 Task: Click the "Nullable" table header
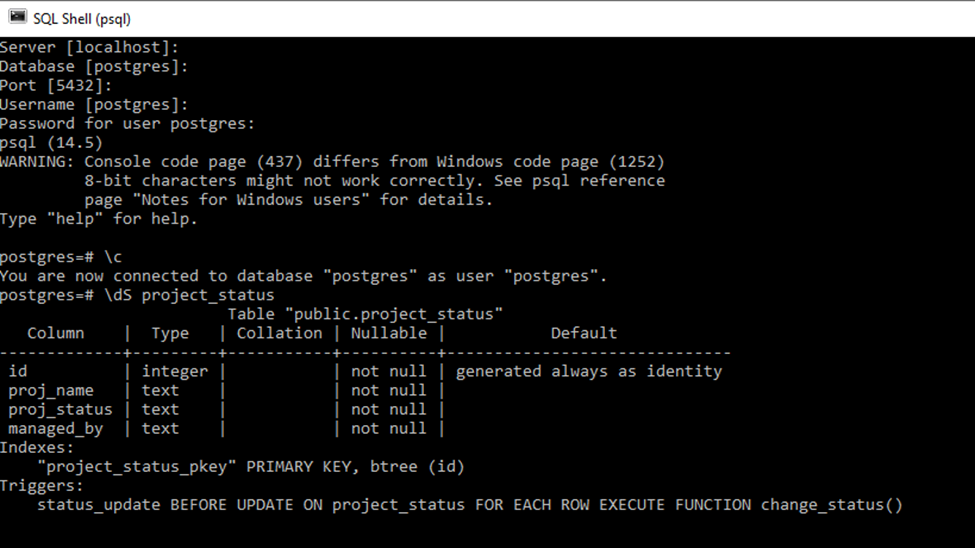pos(389,333)
